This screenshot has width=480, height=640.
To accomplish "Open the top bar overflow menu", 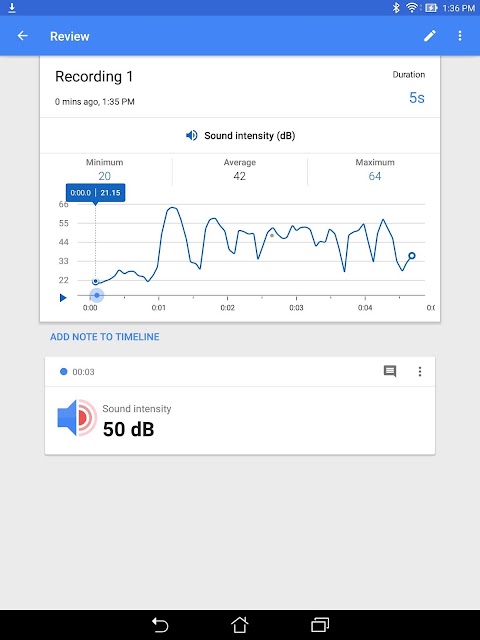I will coord(460,36).
